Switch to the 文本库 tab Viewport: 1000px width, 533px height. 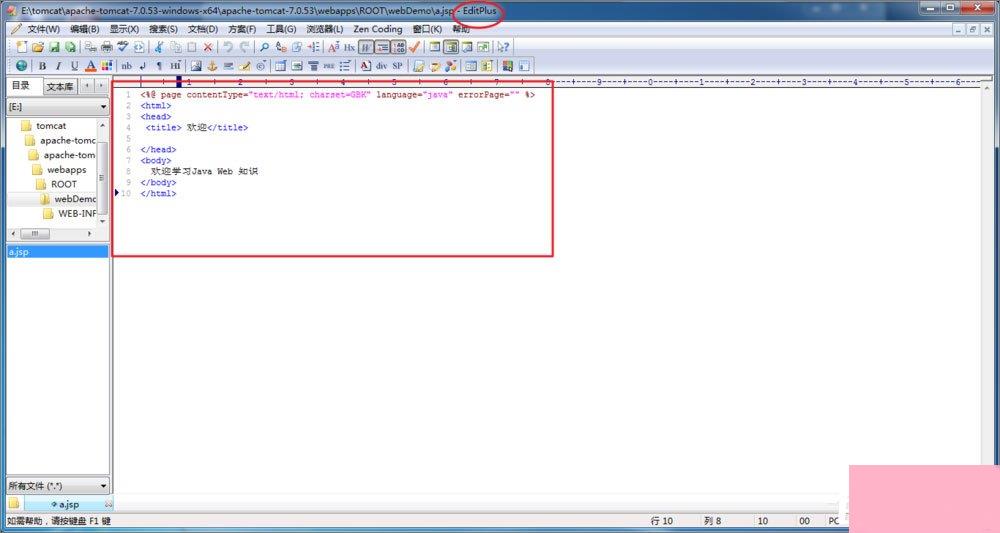[60, 86]
